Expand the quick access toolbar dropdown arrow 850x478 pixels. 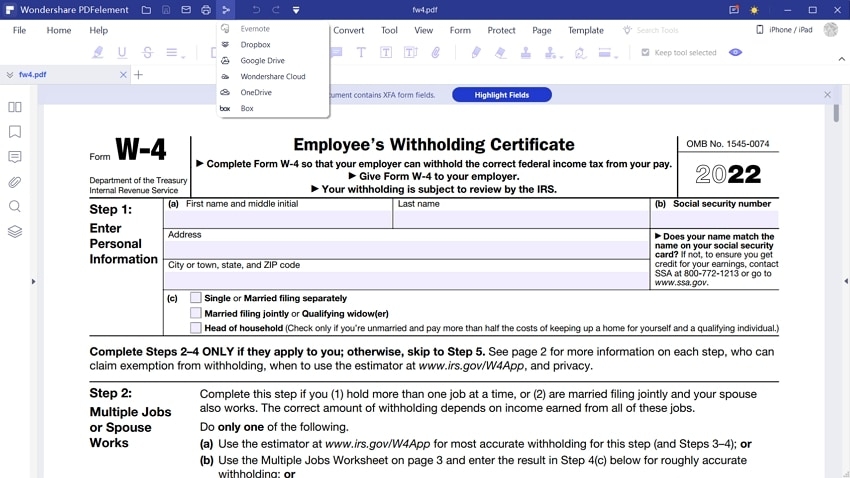click(296, 10)
